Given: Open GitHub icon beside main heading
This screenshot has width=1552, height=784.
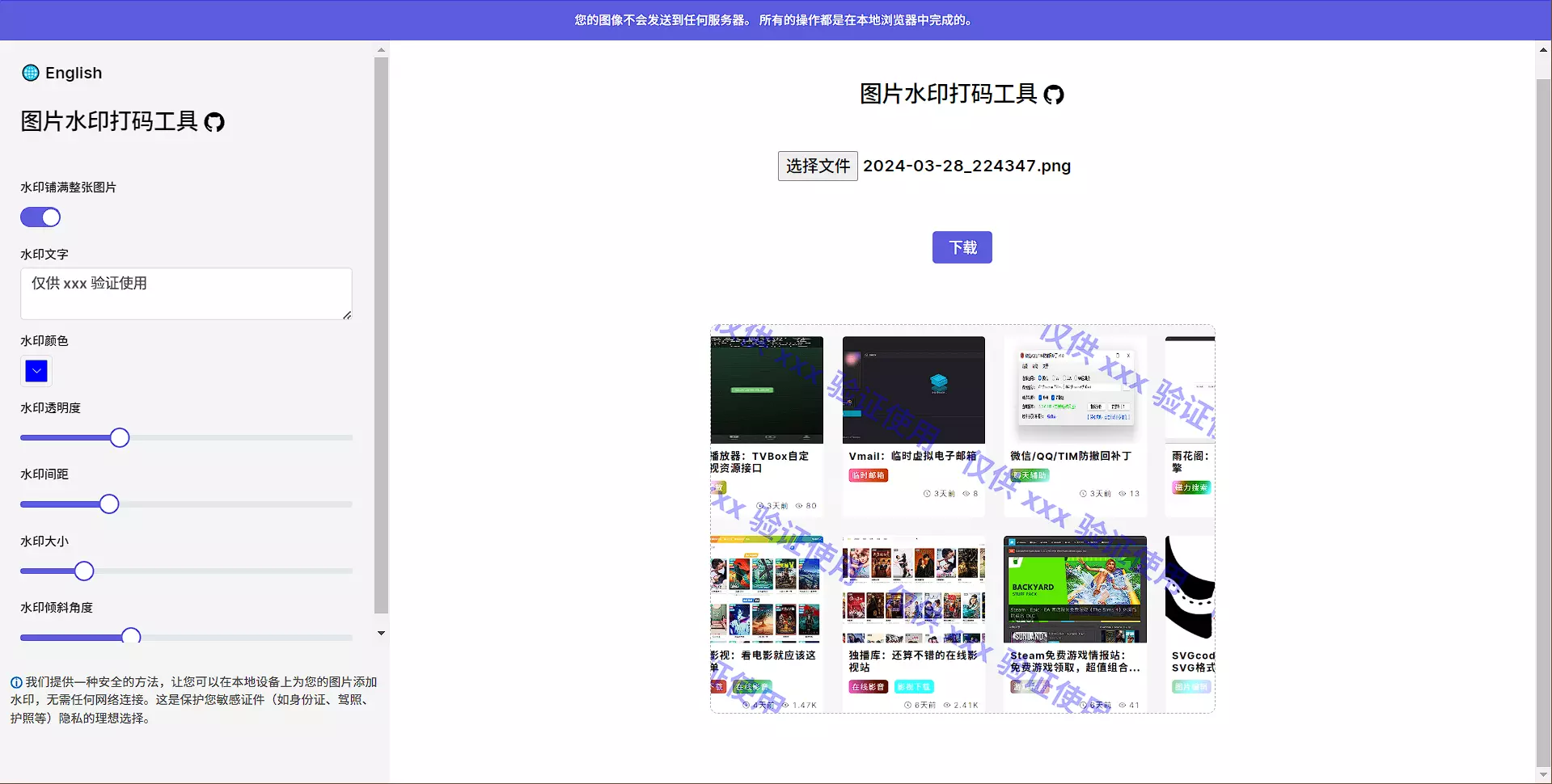Looking at the screenshot, I should coord(1053,95).
